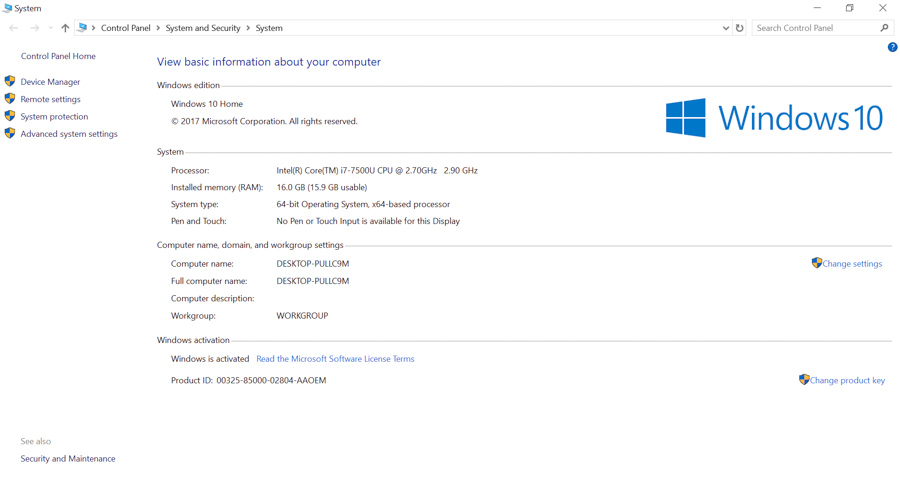Open the recent locations dropdown arrow
The height and width of the screenshot is (477, 900).
tap(51, 28)
